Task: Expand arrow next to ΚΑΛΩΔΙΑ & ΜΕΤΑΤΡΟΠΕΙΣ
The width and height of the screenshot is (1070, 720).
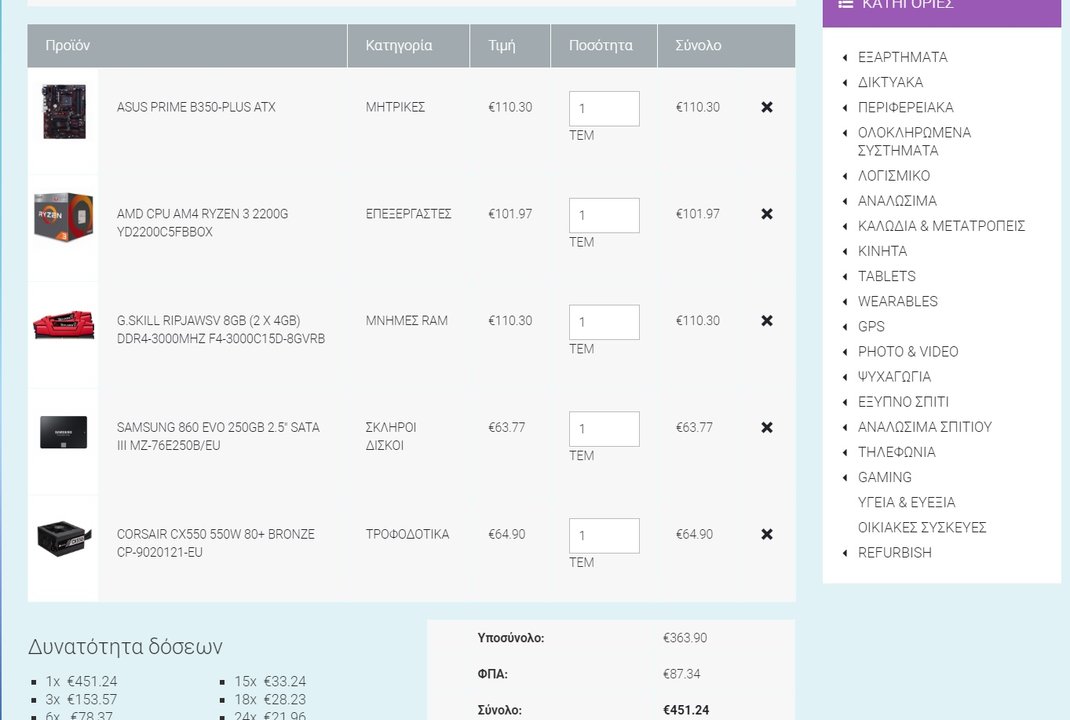Action: 845,227
